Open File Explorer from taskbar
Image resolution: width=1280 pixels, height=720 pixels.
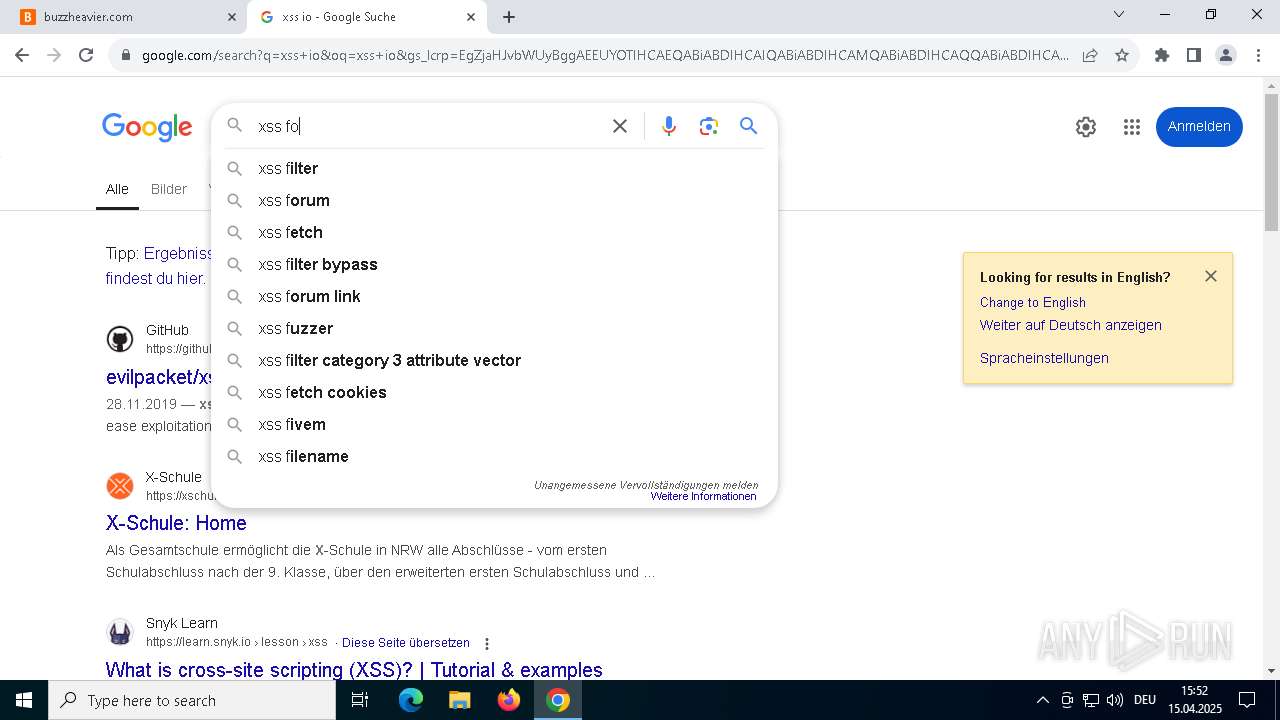[x=459, y=700]
